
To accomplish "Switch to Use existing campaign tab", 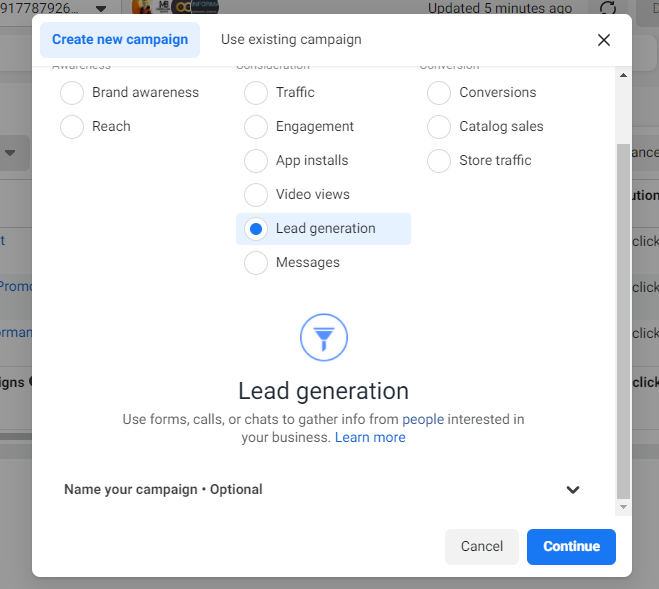I will (x=291, y=40).
